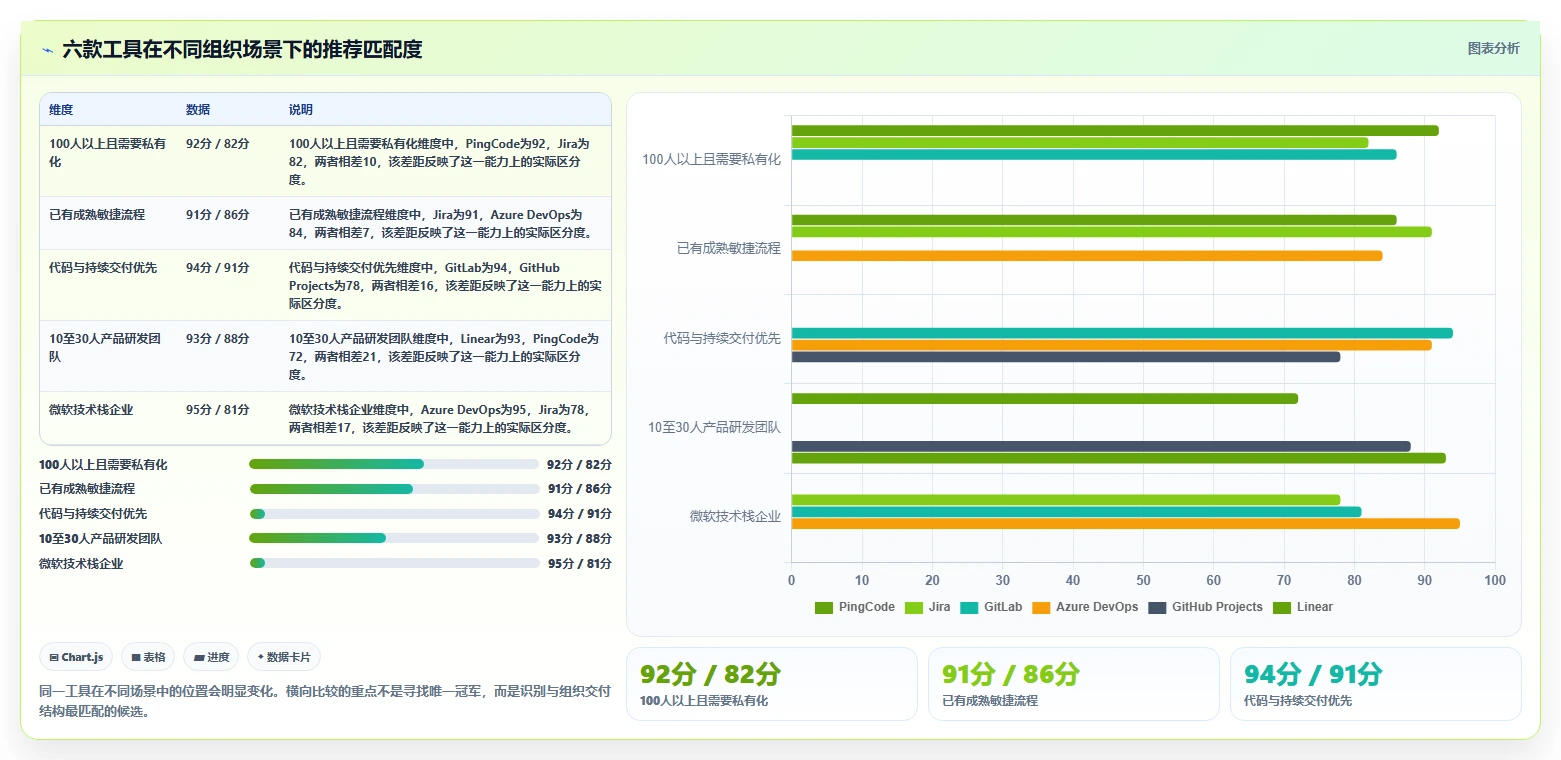Click the Chart.js chip icon
1561x760 pixels.
click(x=54, y=657)
